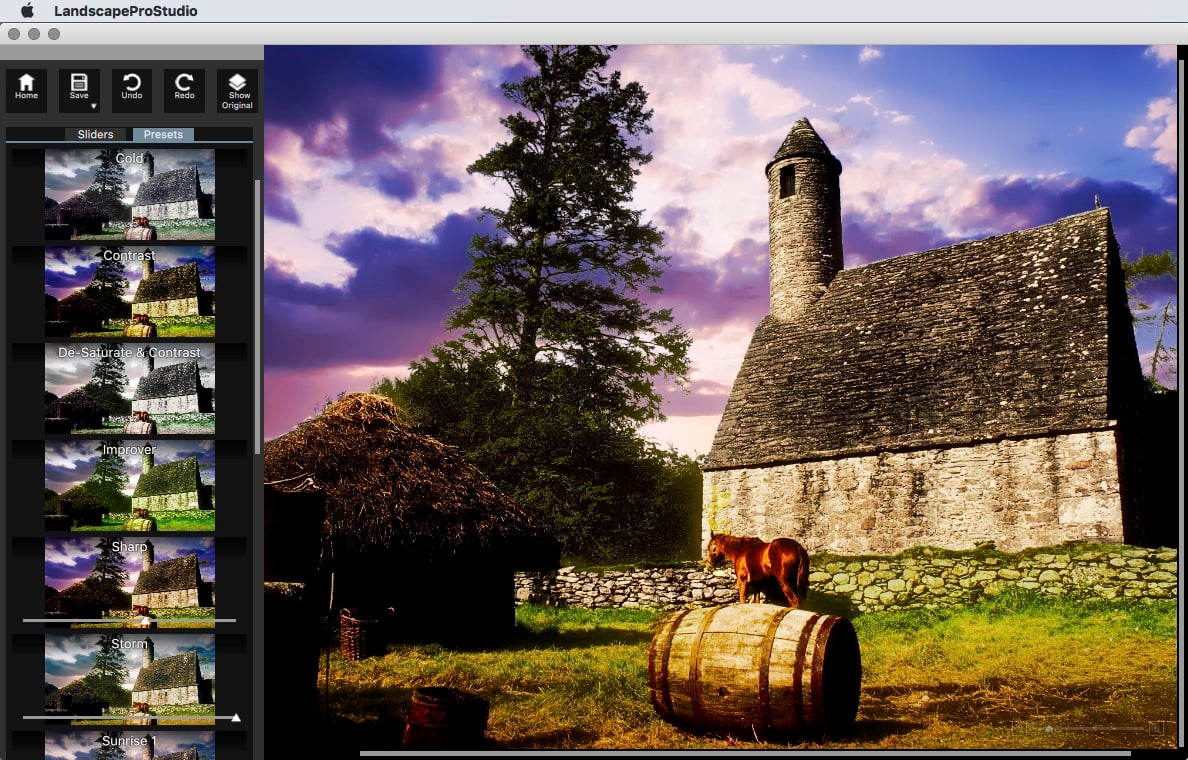Undo the last edit
This screenshot has width=1188, height=760.
click(x=132, y=89)
